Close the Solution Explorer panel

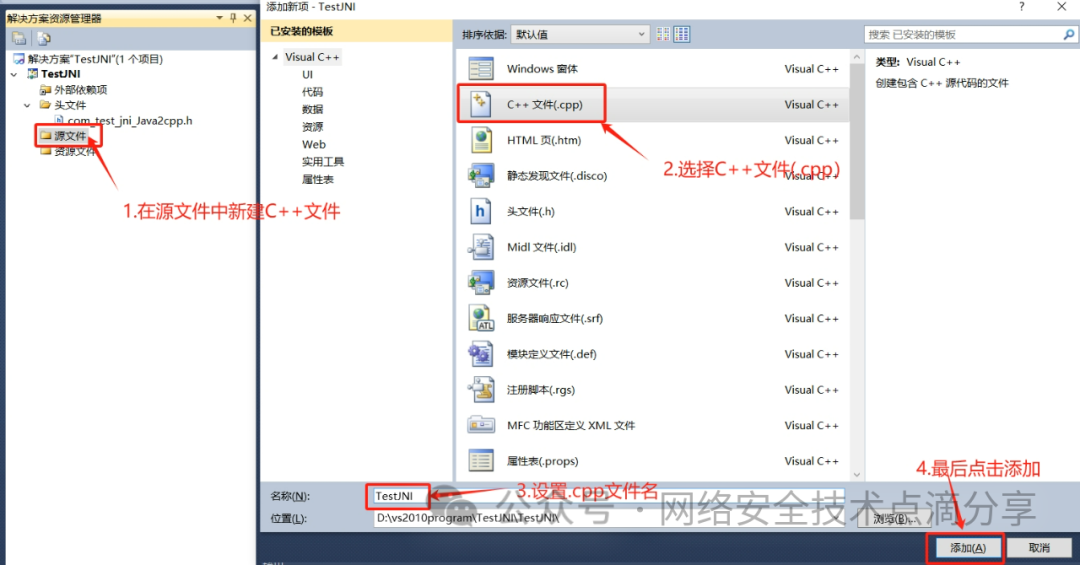coord(247,18)
